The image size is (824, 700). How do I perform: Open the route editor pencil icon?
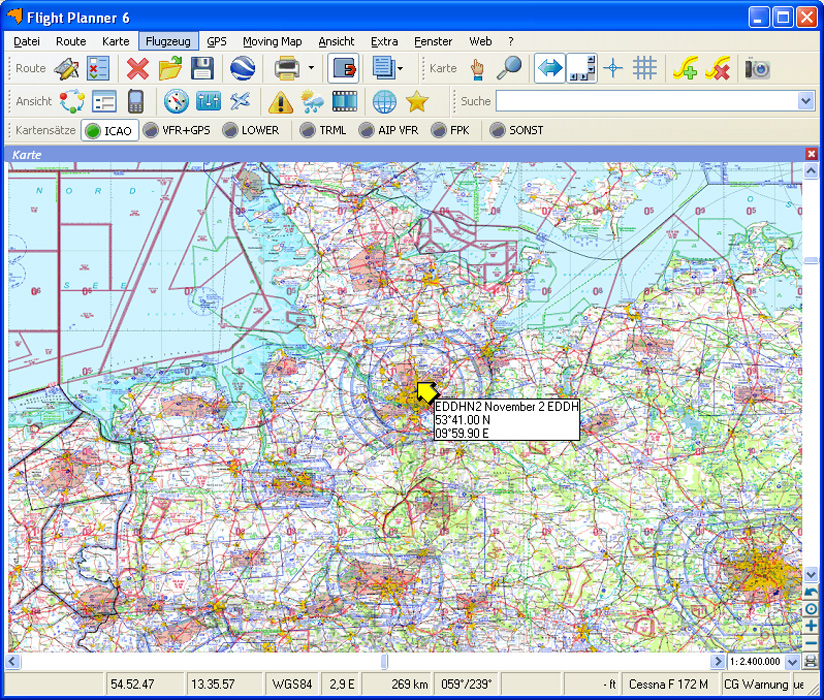67,69
